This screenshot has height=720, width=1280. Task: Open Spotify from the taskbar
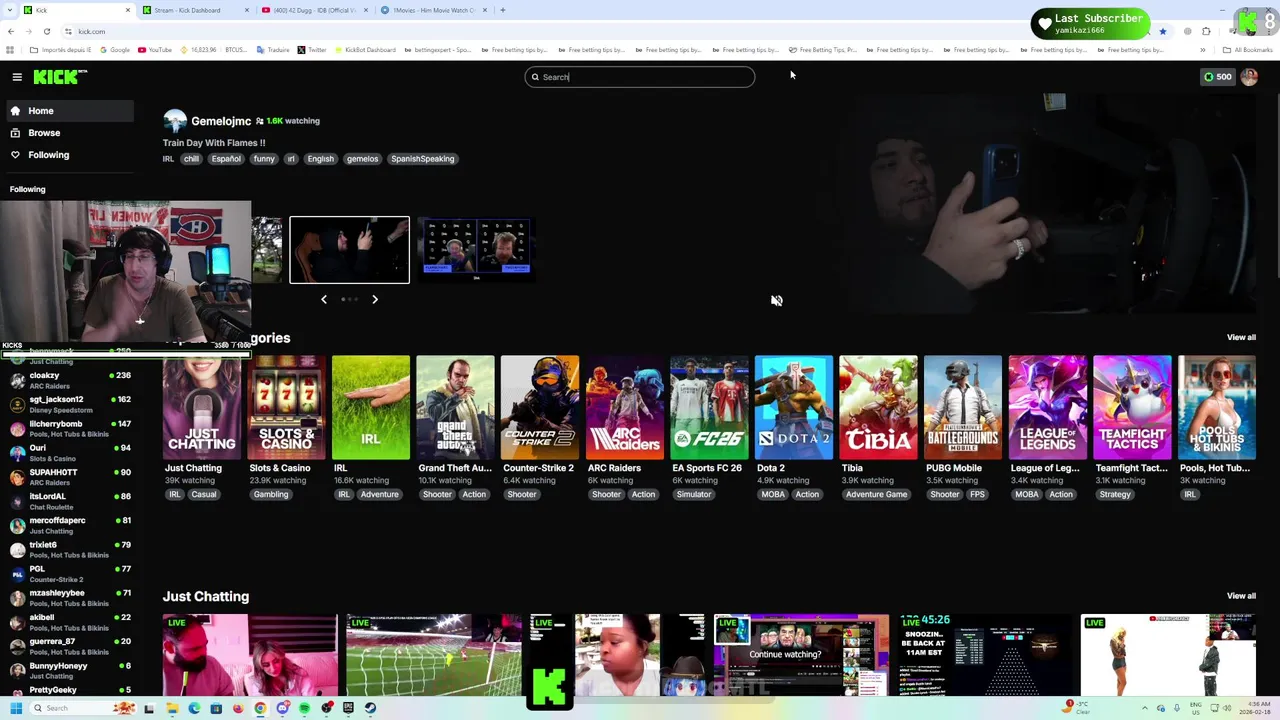click(304, 708)
